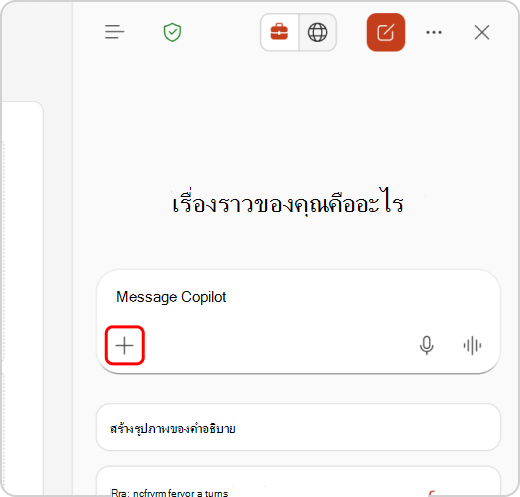Switch to Web mode globe toggle

pos(317,32)
